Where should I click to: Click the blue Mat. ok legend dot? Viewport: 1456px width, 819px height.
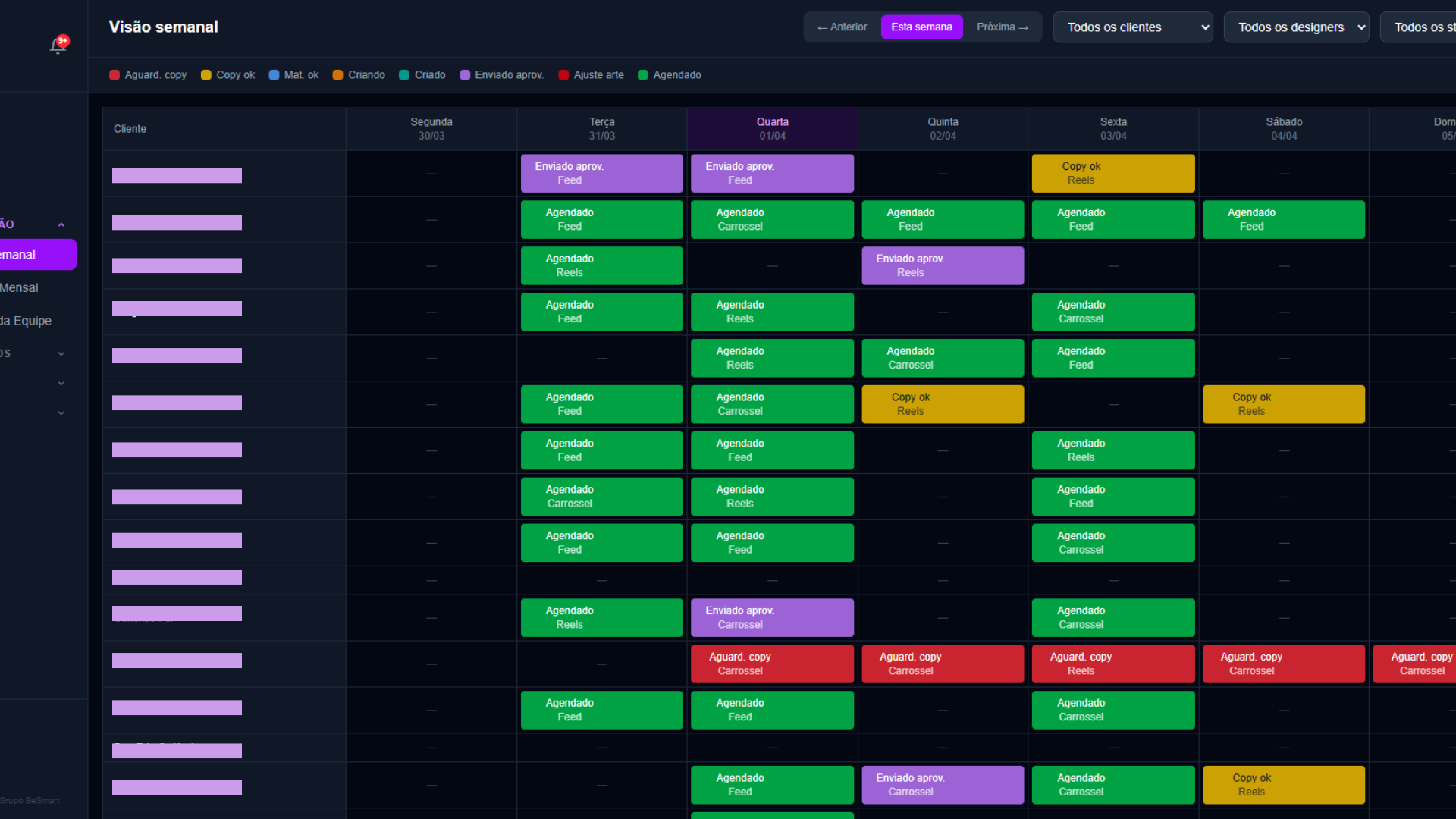coord(274,75)
